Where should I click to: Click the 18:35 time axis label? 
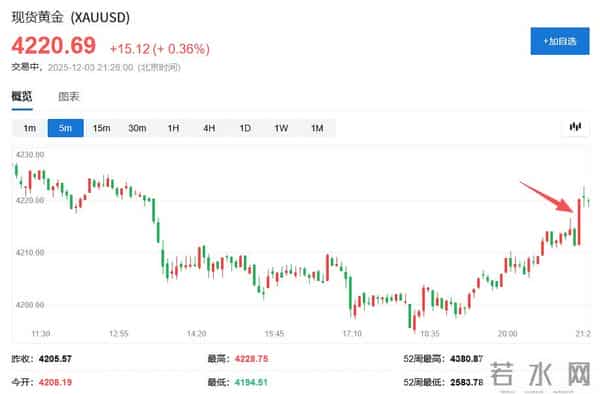[x=430, y=334]
